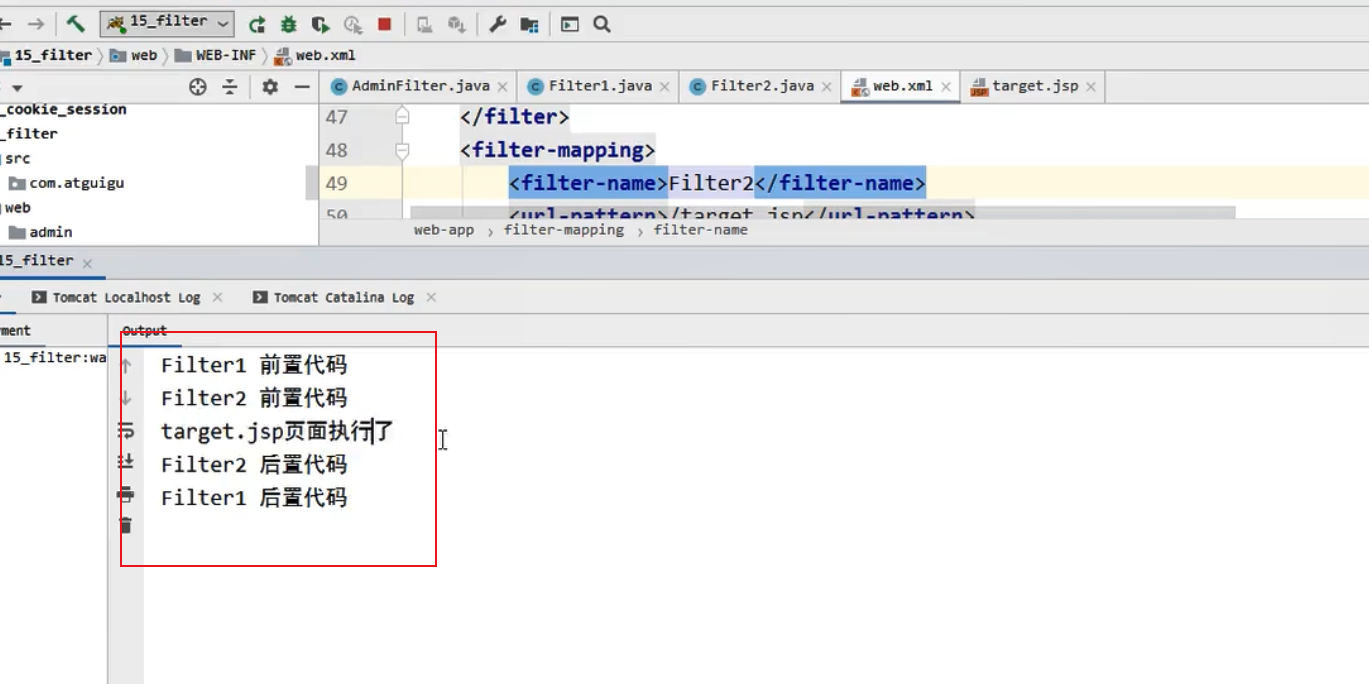Click 'Filter2 前置代码' console line
1369x684 pixels.
(254, 399)
